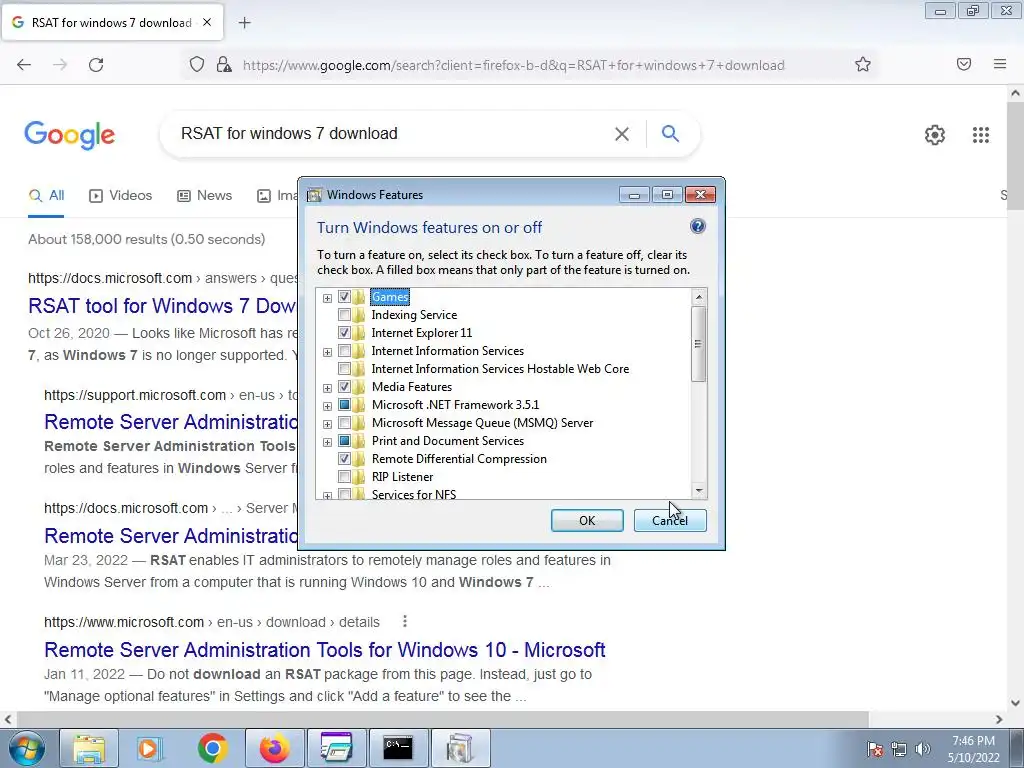Check the RIP Listener checkbox
The height and width of the screenshot is (768, 1024).
click(344, 477)
